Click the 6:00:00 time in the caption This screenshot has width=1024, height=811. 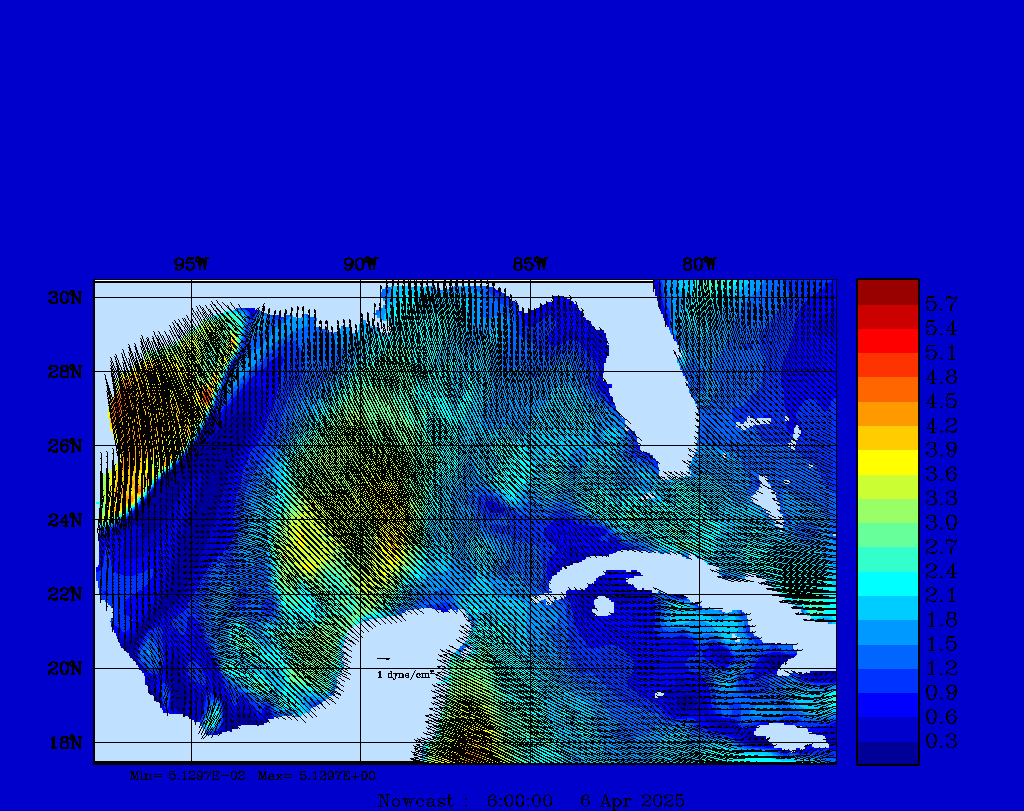coord(520,801)
